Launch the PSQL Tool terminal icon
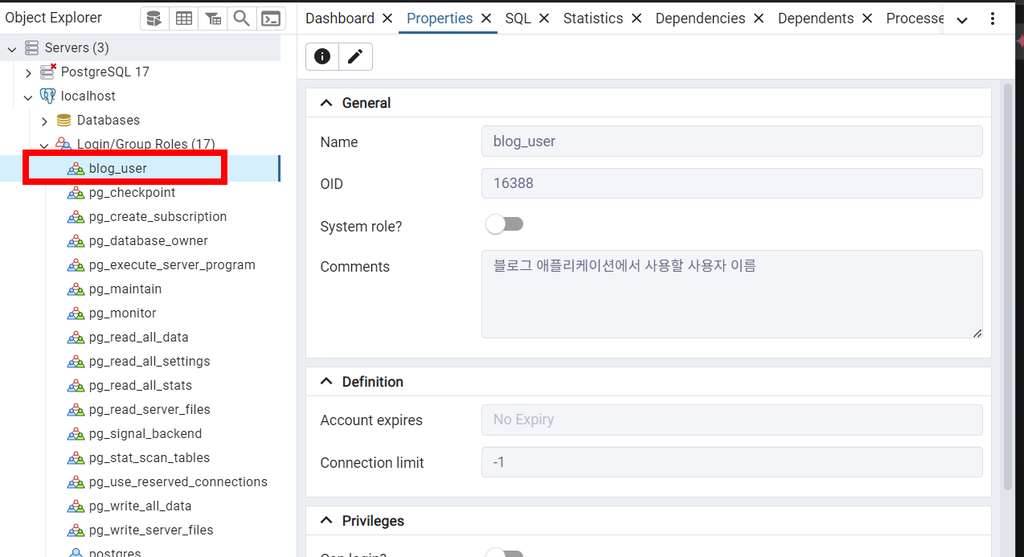Screen dimensions: 1024x557 [270, 18]
